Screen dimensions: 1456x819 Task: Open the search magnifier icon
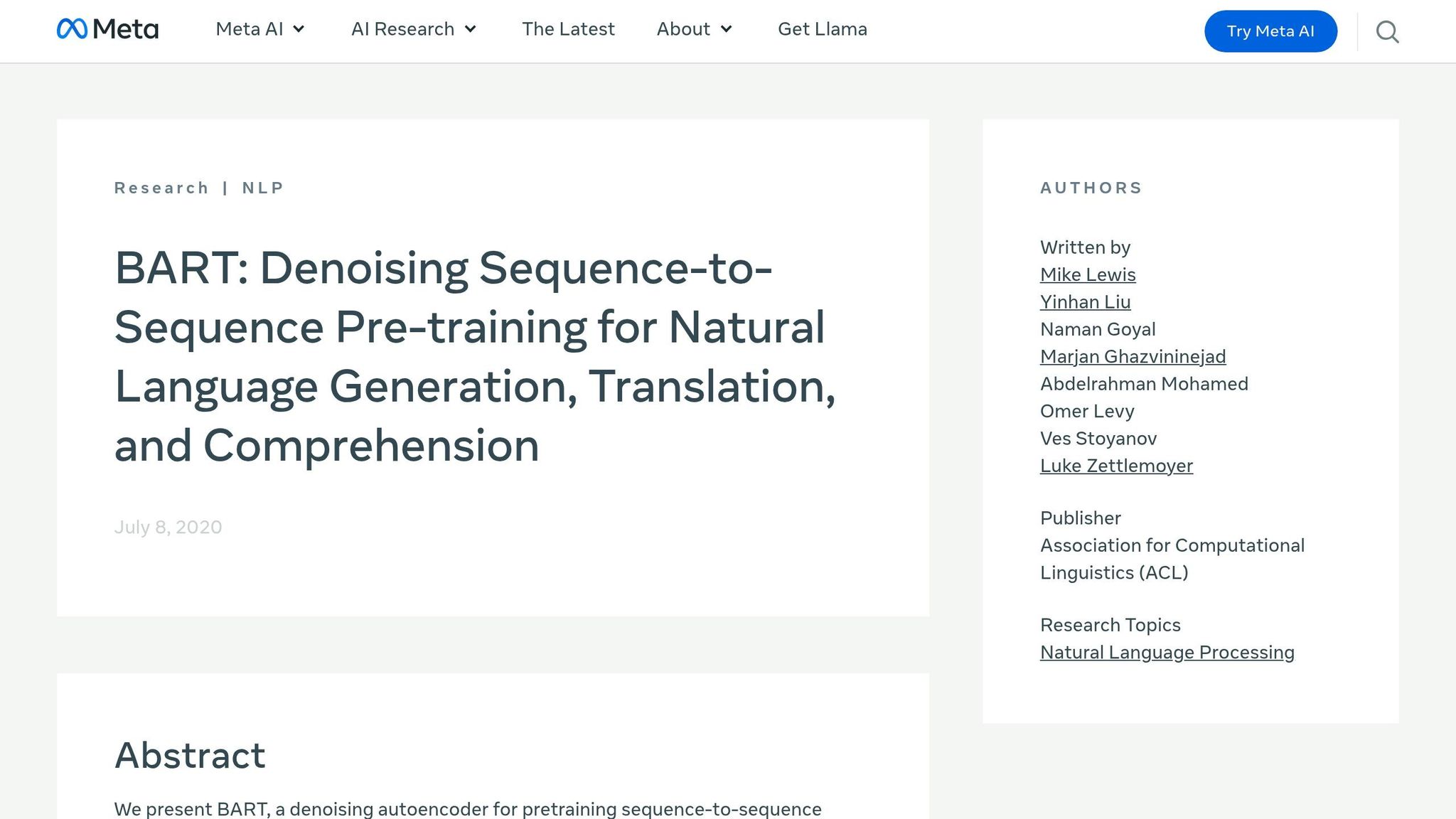click(1387, 31)
